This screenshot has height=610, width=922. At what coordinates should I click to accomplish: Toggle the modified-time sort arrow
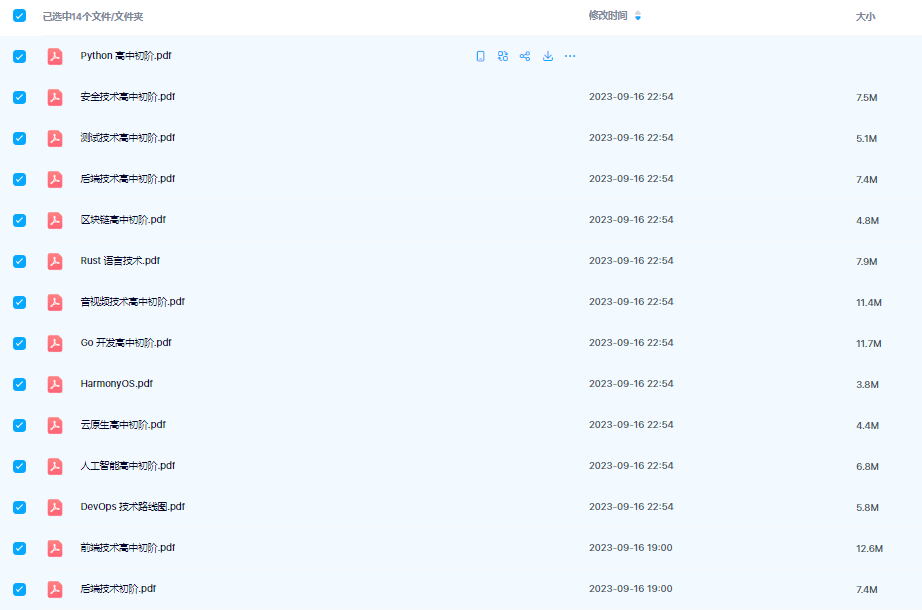(x=638, y=16)
